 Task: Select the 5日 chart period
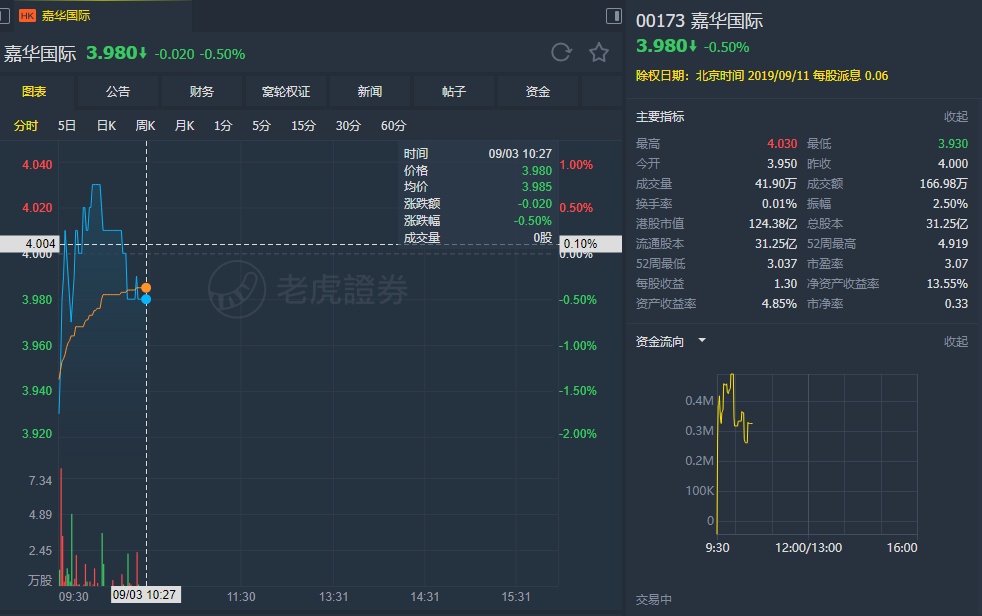point(67,126)
